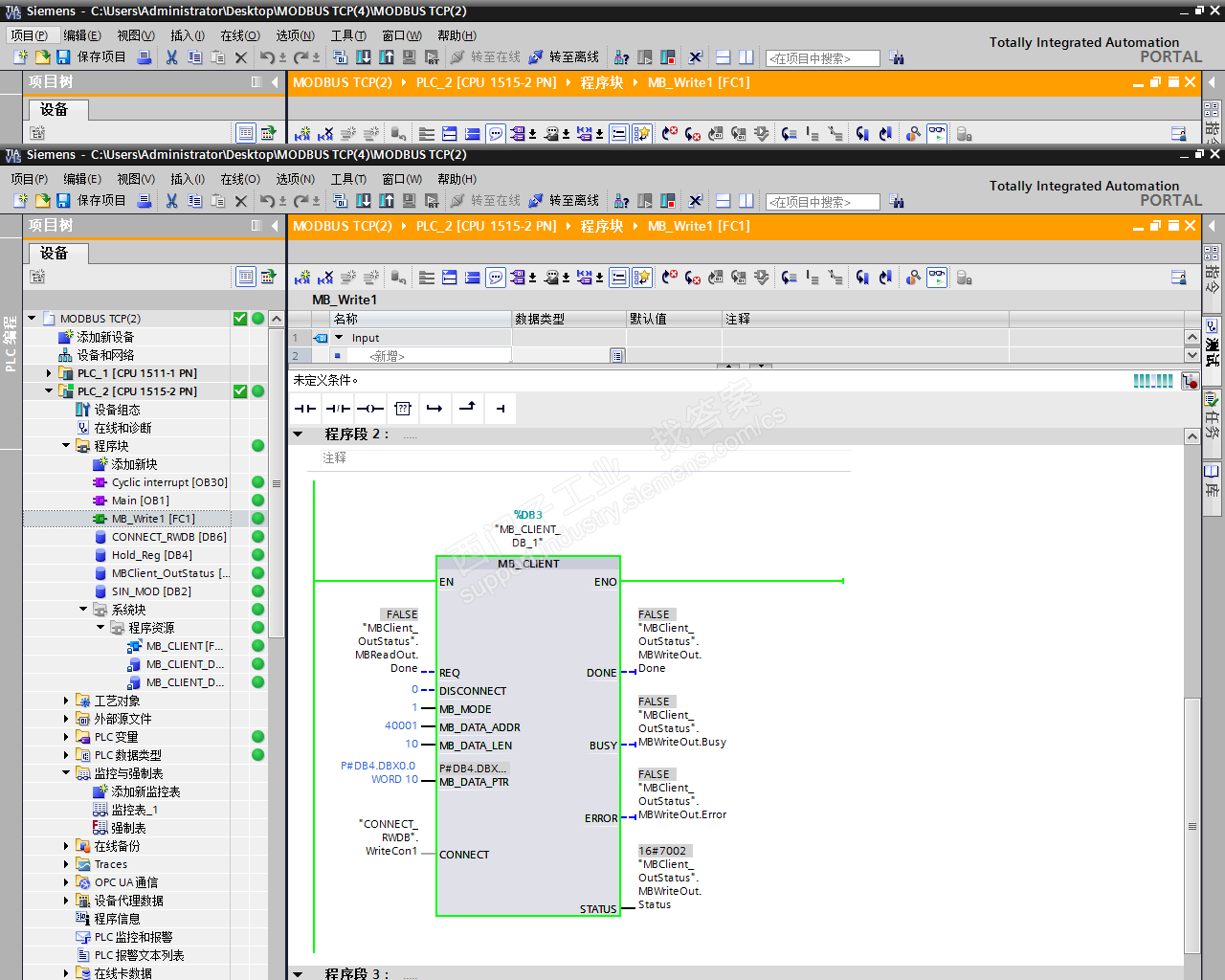Collapse 程序段 2 network
The width and height of the screenshot is (1225, 980).
point(298,434)
